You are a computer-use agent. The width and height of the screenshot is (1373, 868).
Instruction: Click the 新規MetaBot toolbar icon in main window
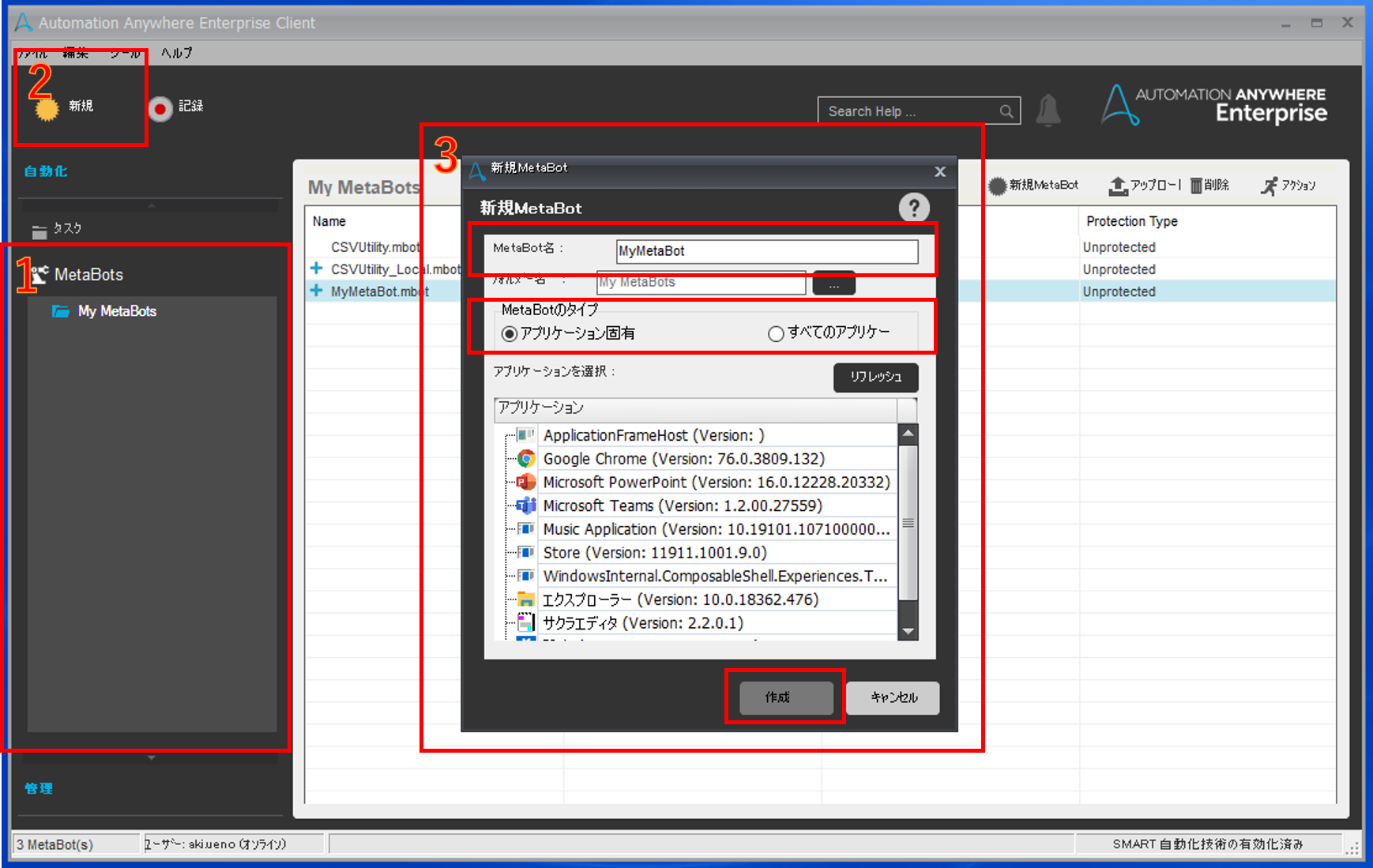click(x=998, y=186)
